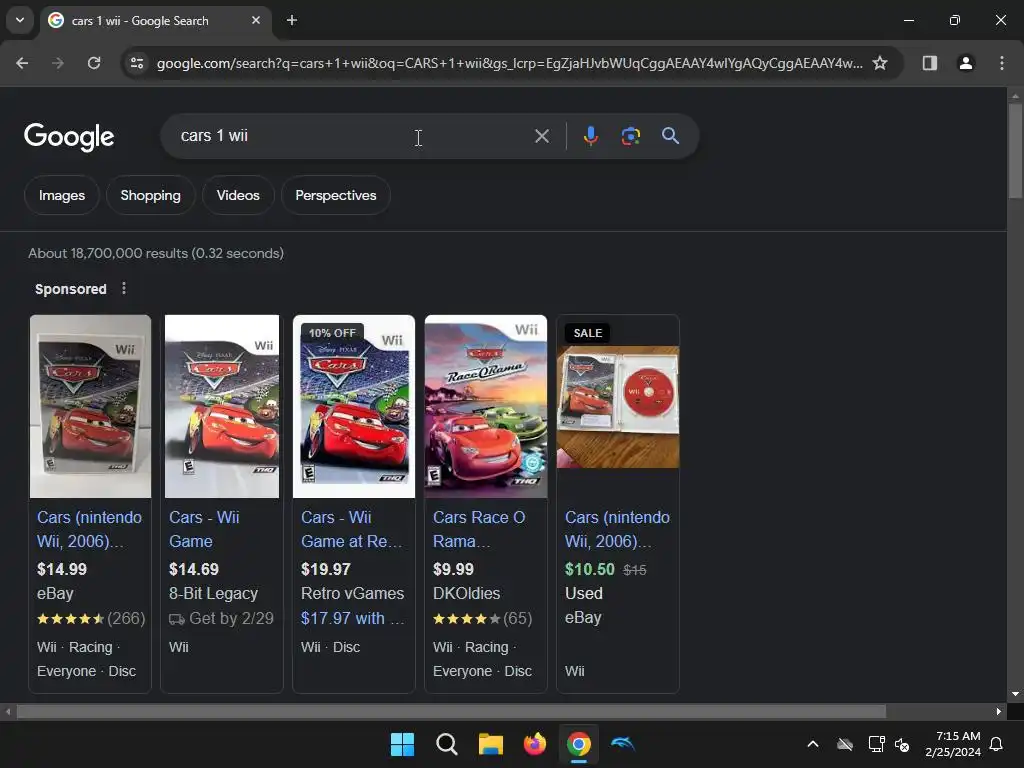Click the (65) star rating
This screenshot has width=1024, height=768.
(483, 618)
